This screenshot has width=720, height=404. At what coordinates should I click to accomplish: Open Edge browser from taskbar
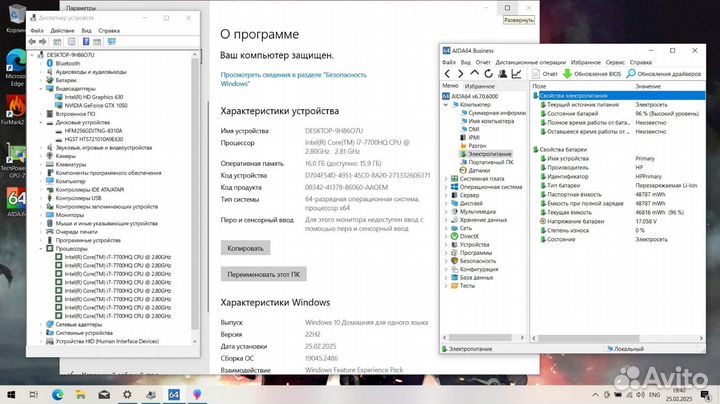[x=57, y=394]
